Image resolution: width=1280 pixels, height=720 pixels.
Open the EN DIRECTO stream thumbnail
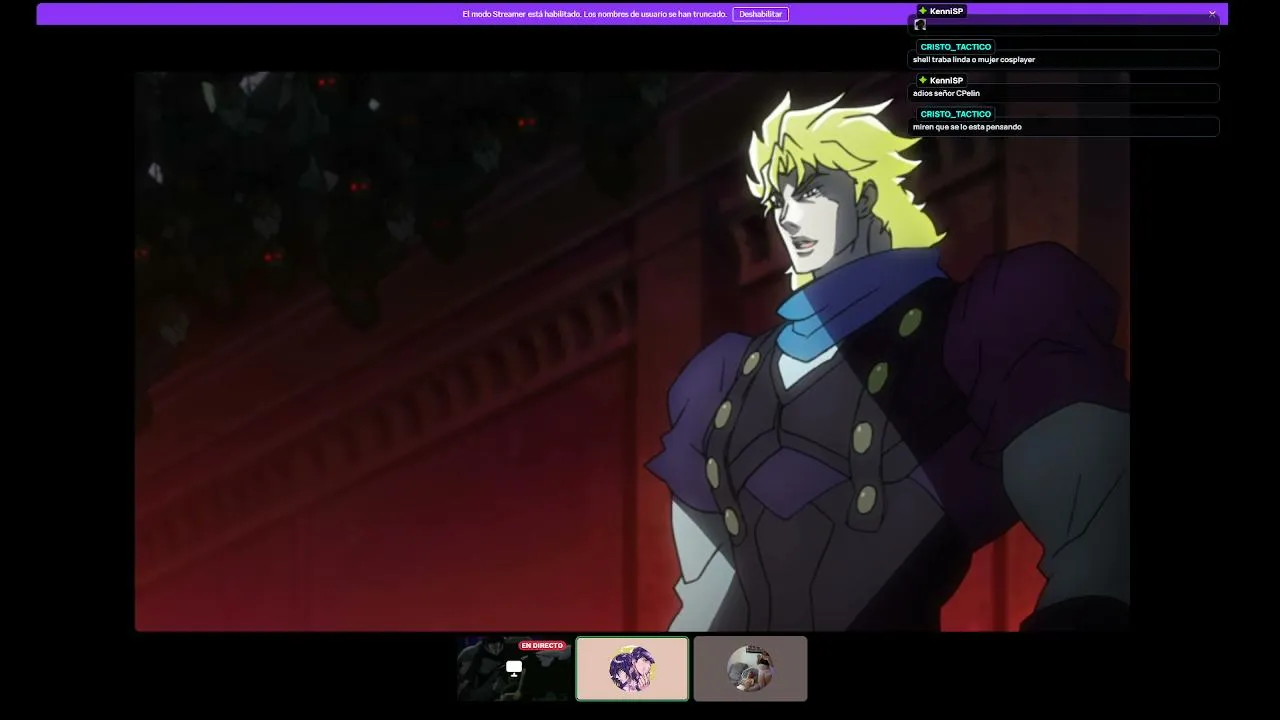point(514,669)
